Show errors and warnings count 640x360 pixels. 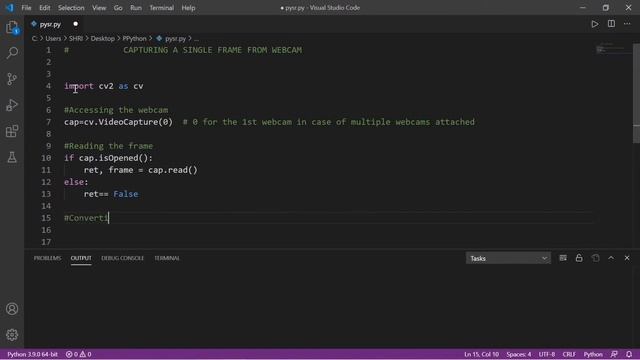78,354
